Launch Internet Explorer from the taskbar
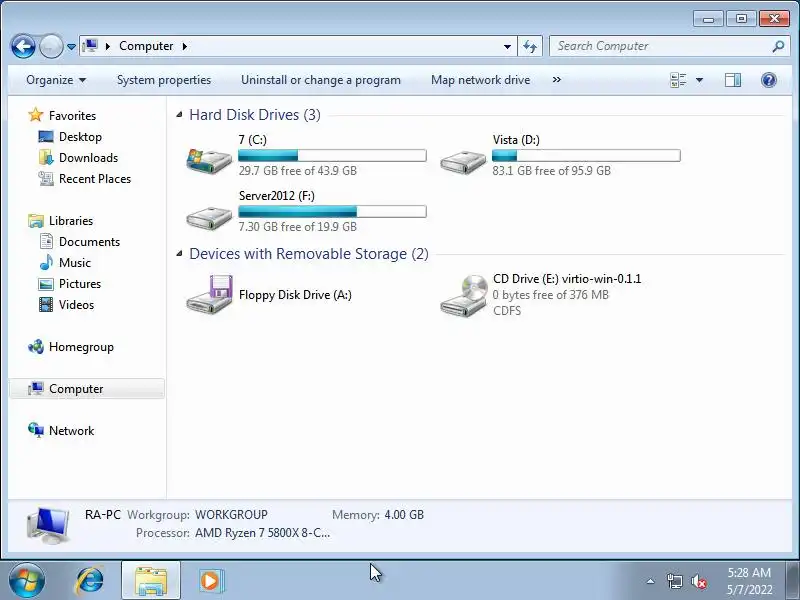The width and height of the screenshot is (800, 600). (x=90, y=580)
